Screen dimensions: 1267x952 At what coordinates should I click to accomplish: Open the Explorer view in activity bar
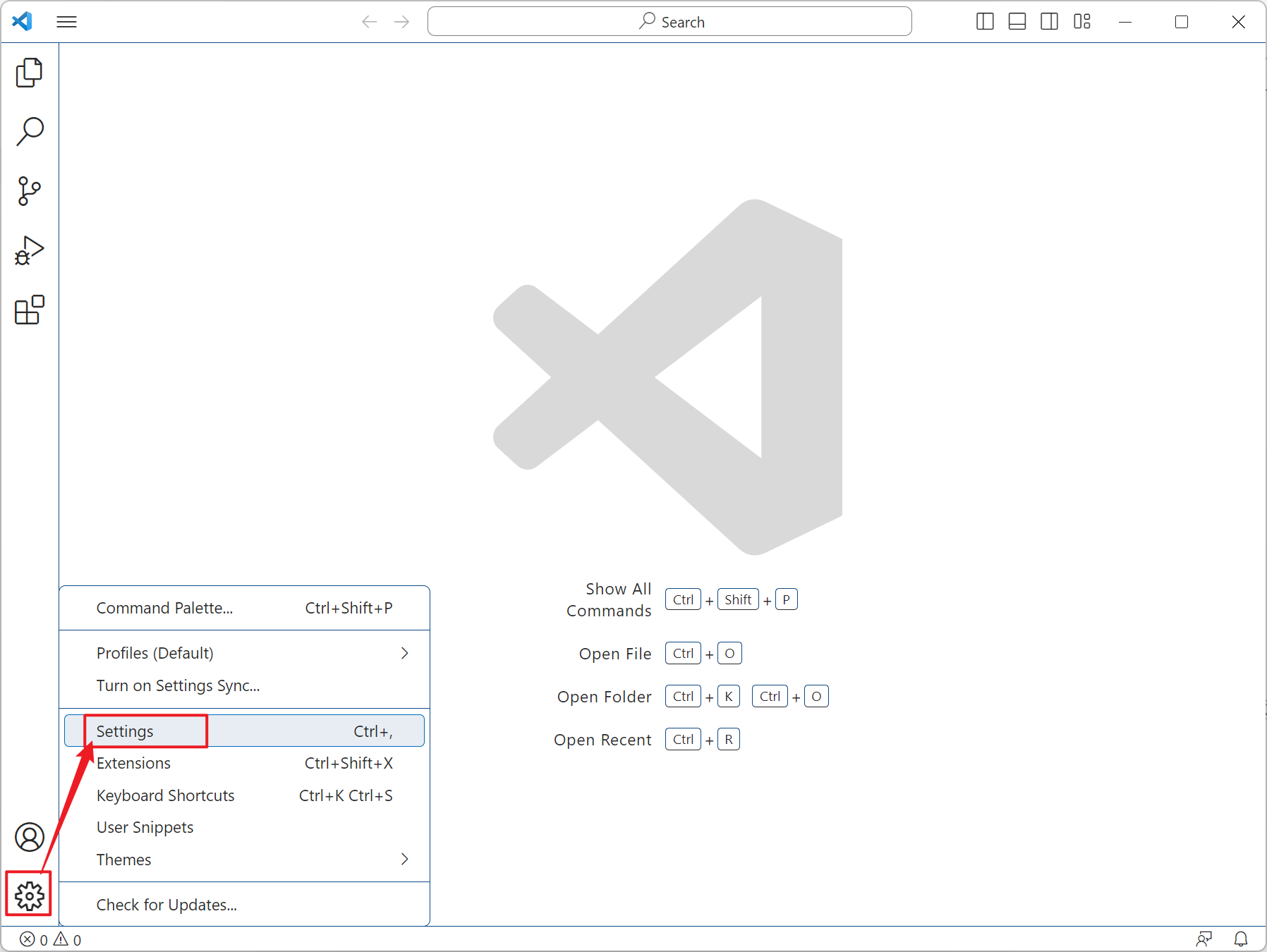point(29,73)
